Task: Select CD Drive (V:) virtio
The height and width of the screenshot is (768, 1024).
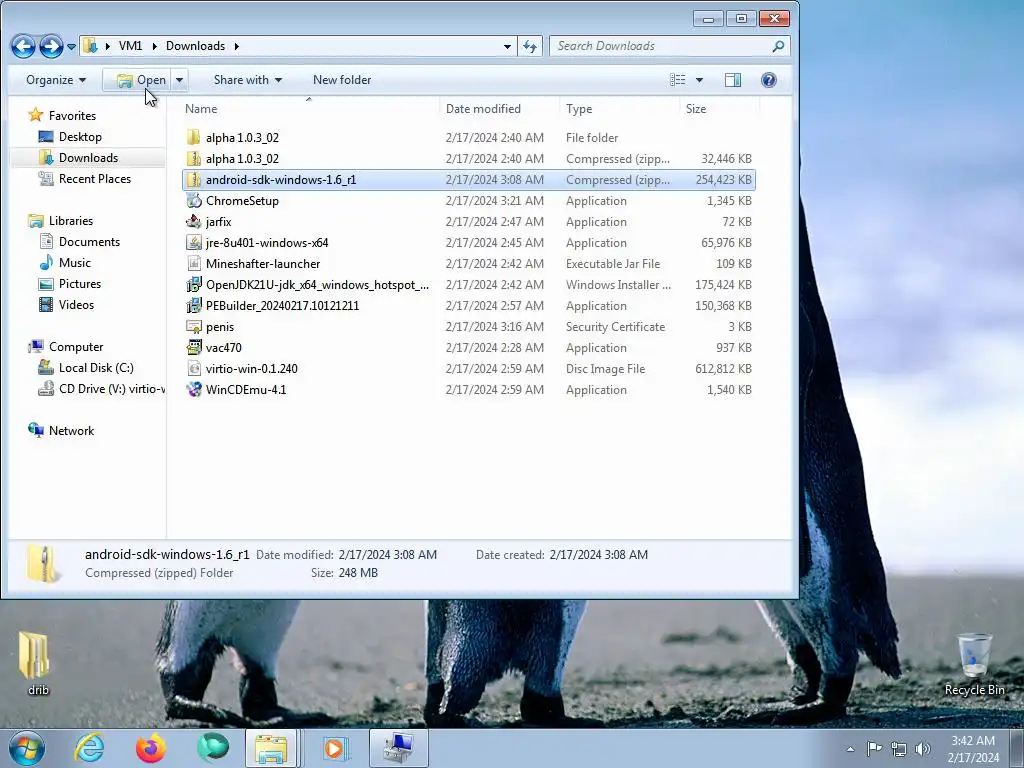Action: point(111,389)
